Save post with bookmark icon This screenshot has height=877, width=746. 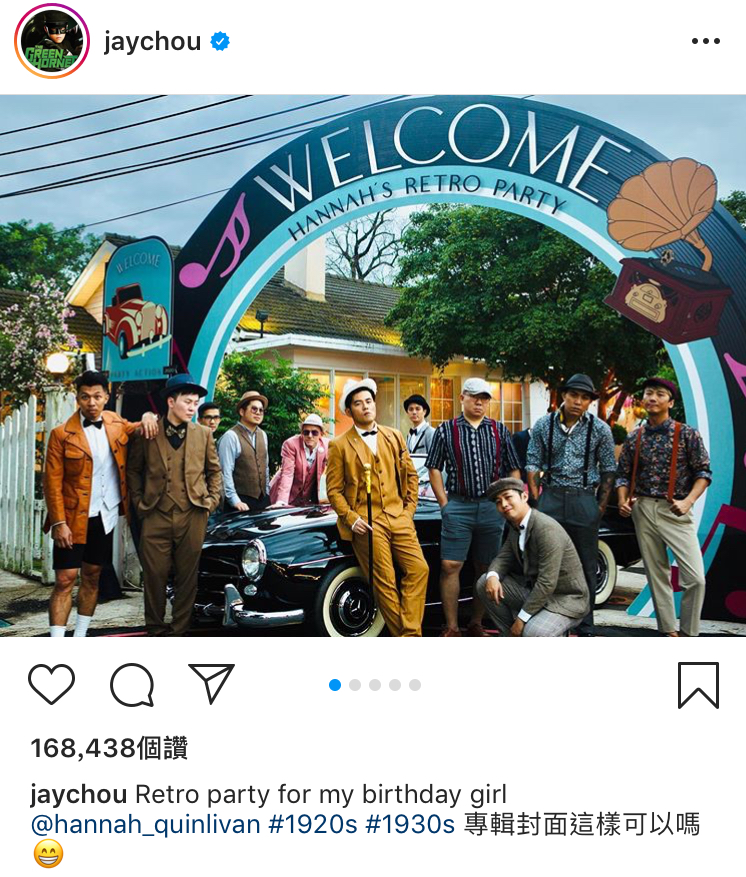(x=698, y=685)
